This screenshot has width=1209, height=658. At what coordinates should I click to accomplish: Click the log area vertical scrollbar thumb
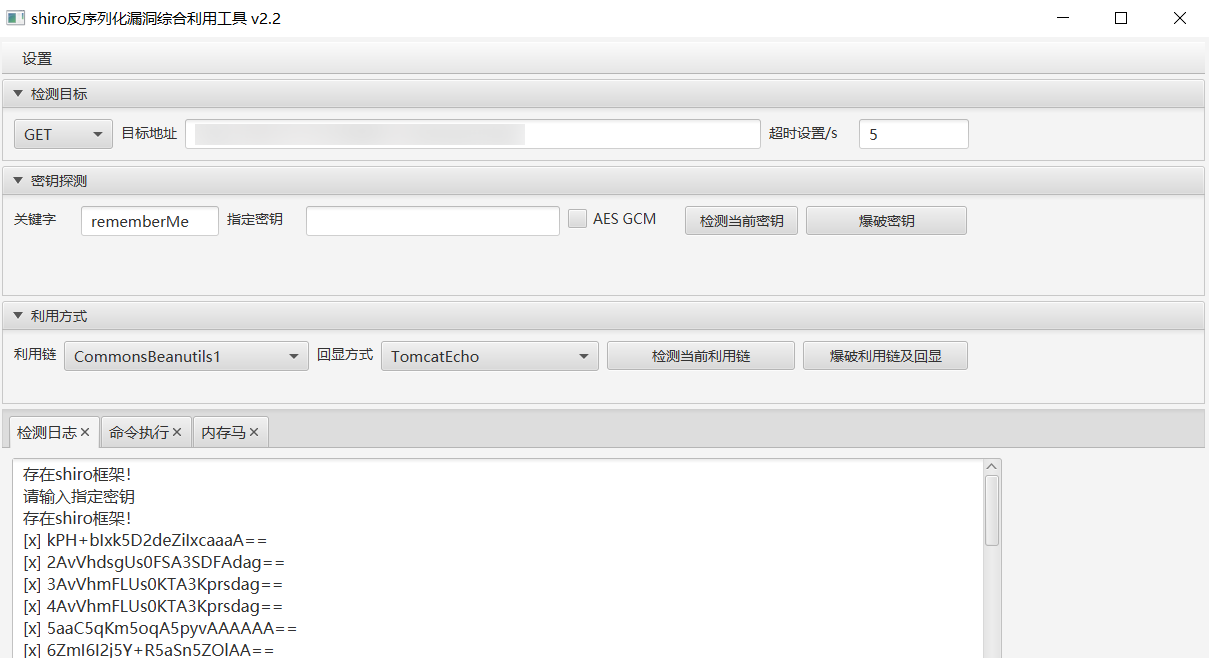(992, 510)
